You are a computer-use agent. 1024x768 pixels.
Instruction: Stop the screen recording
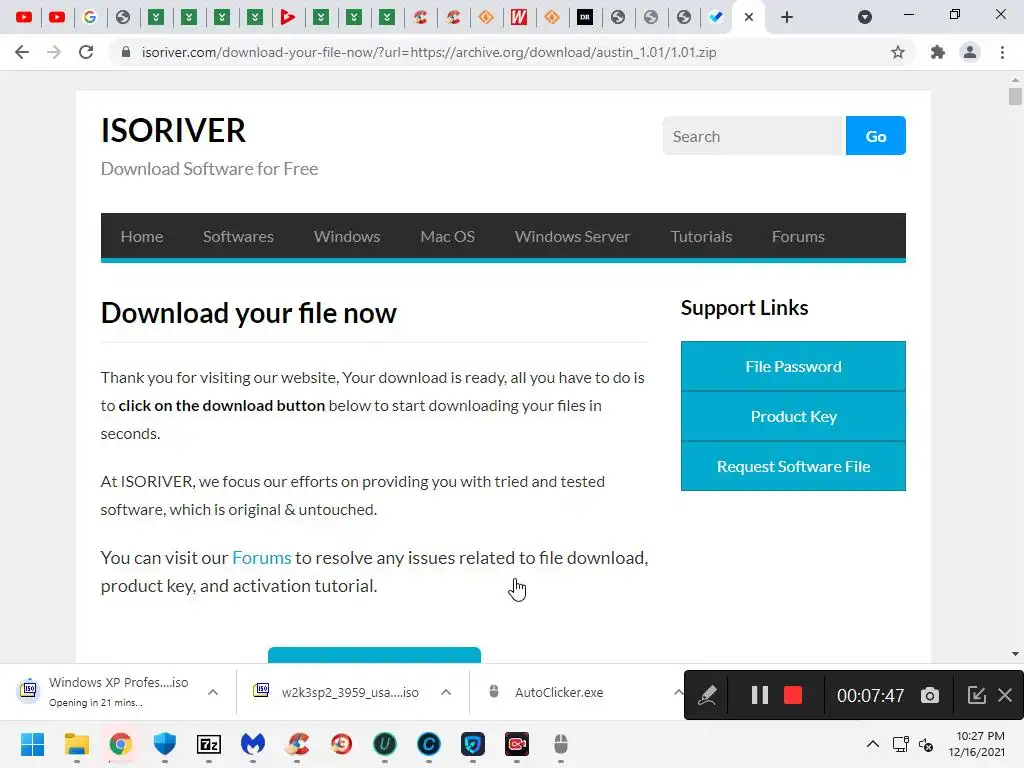(793, 696)
